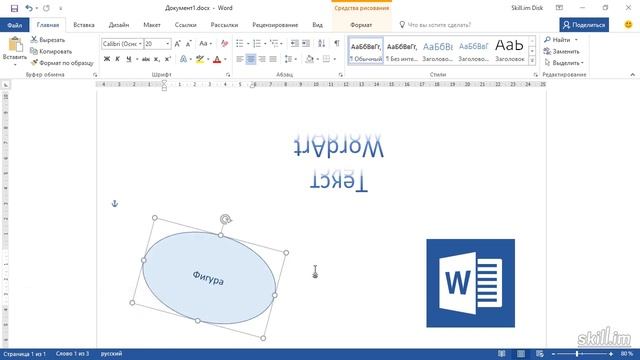Open the change case Aa dropdown

coord(205,44)
